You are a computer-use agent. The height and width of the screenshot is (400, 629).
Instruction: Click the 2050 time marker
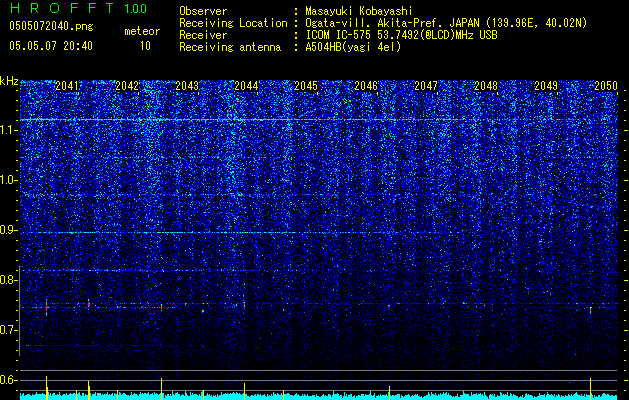click(606, 86)
